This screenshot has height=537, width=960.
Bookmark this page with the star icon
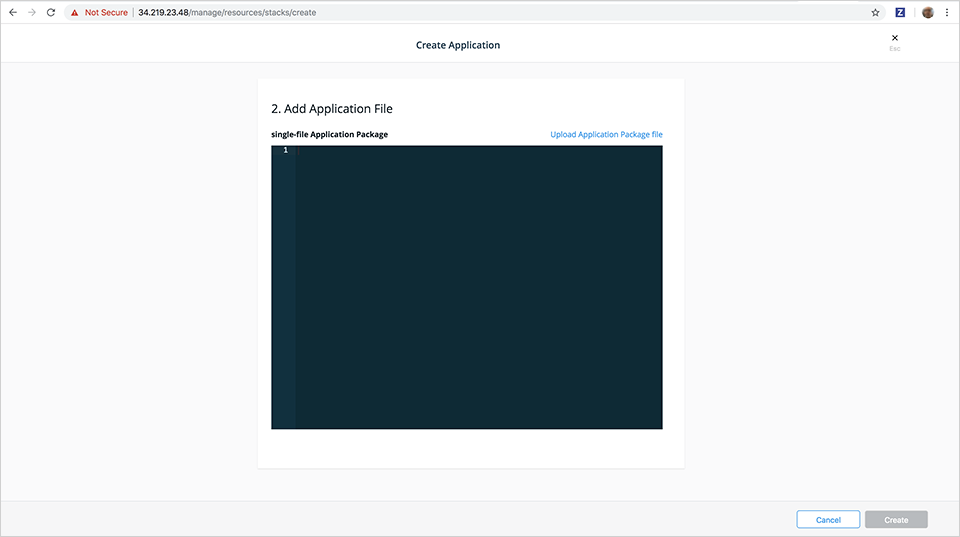[x=876, y=12]
